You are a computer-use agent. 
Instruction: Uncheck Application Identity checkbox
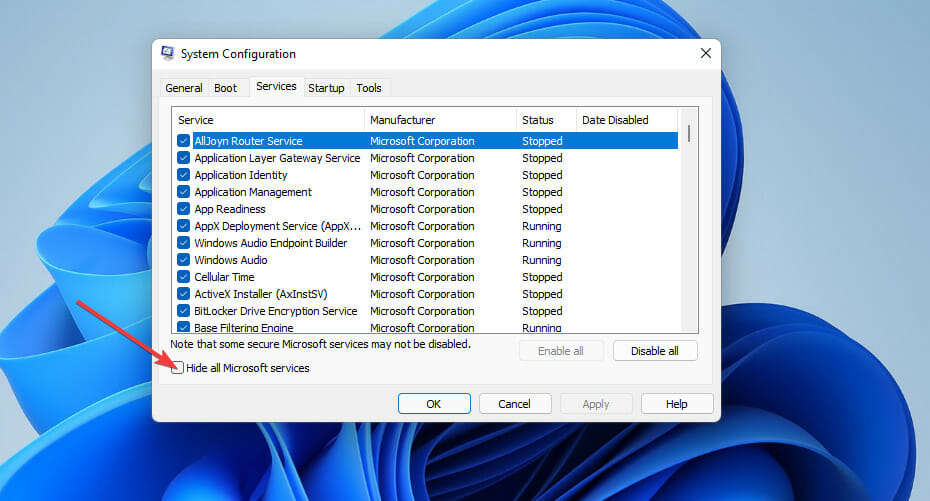pyautogui.click(x=183, y=175)
